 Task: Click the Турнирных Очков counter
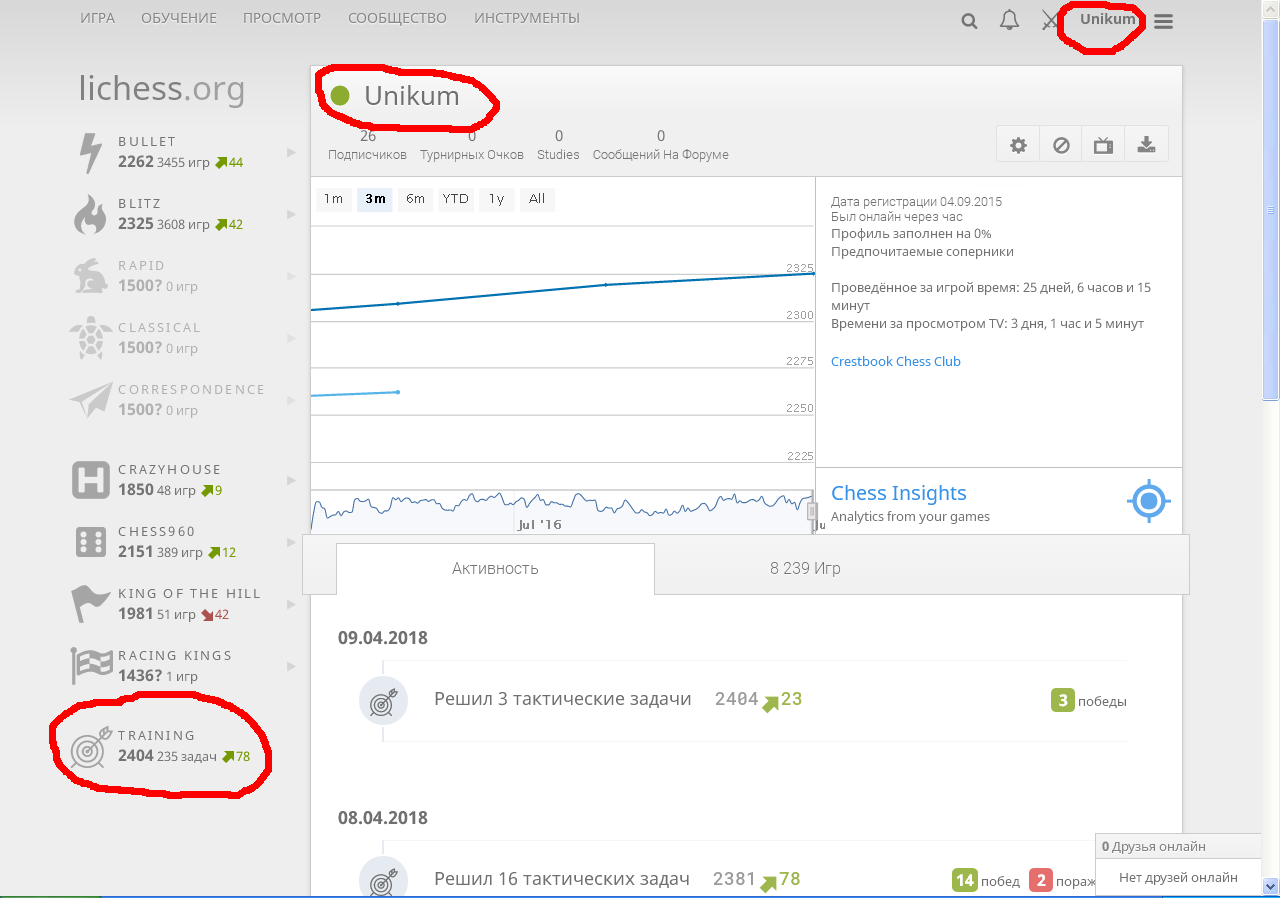pyautogui.click(x=472, y=145)
